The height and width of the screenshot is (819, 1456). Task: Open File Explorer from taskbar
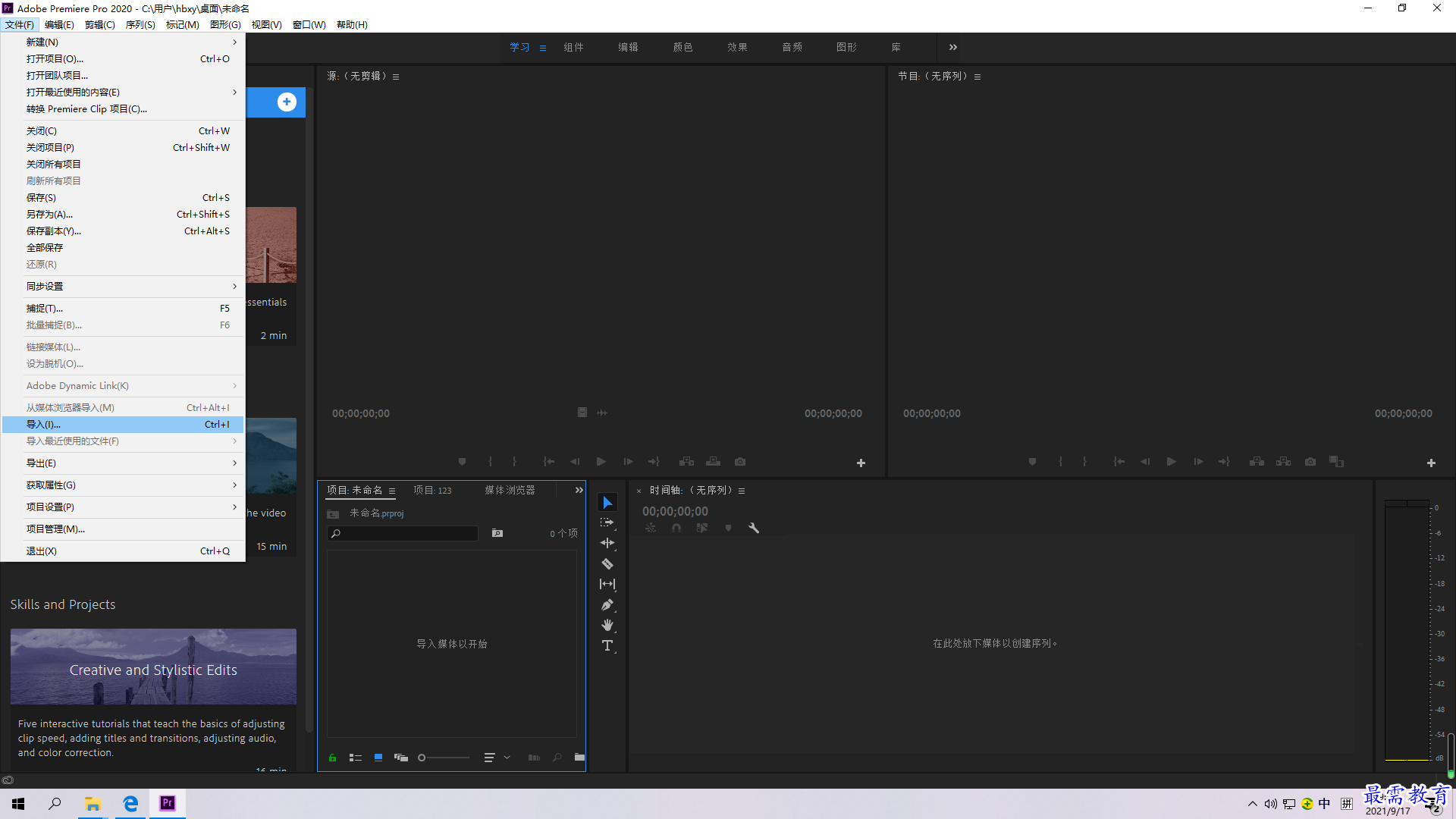click(x=93, y=804)
